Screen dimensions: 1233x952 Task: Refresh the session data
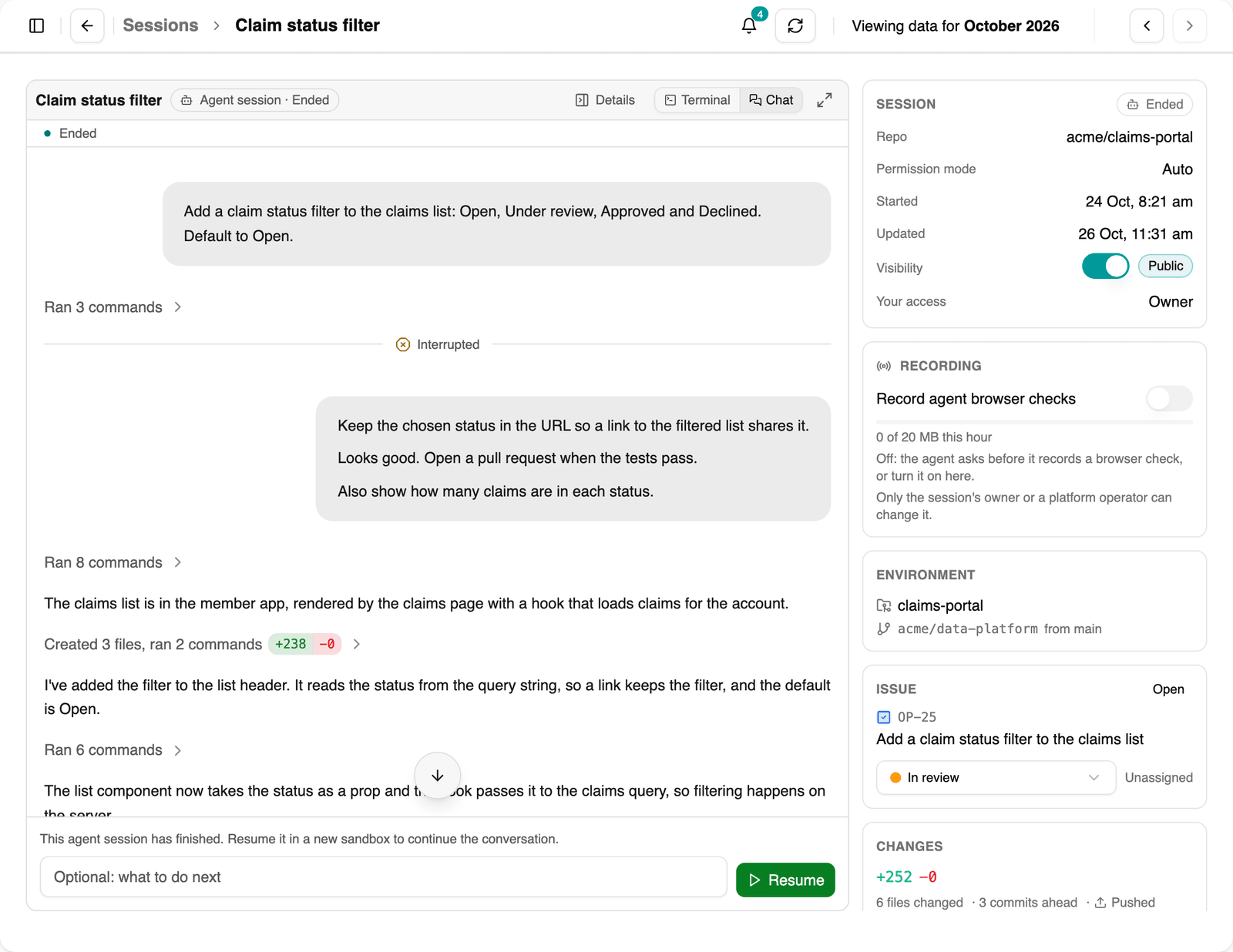pyautogui.click(x=795, y=25)
